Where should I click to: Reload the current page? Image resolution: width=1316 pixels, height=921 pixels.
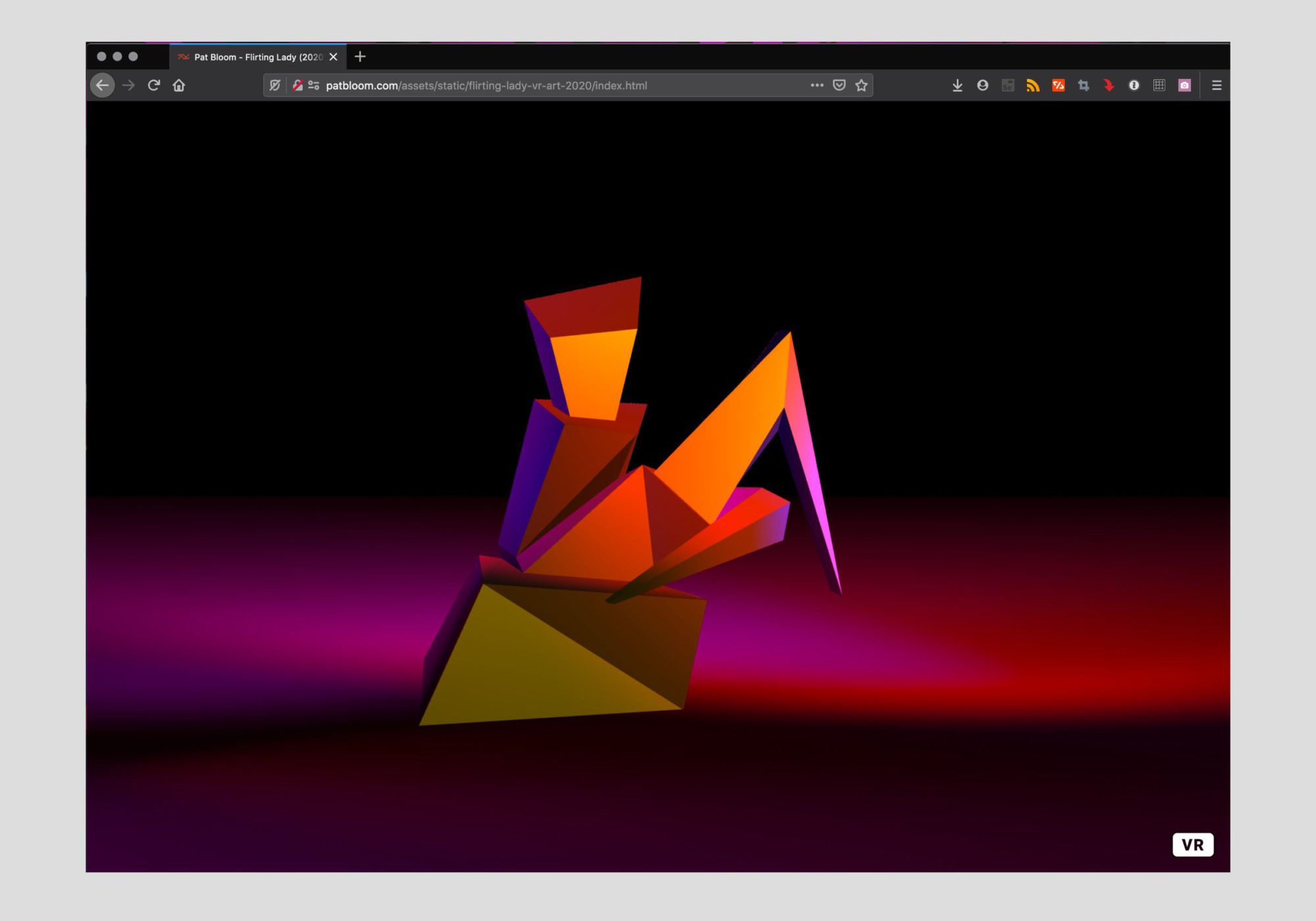click(154, 86)
